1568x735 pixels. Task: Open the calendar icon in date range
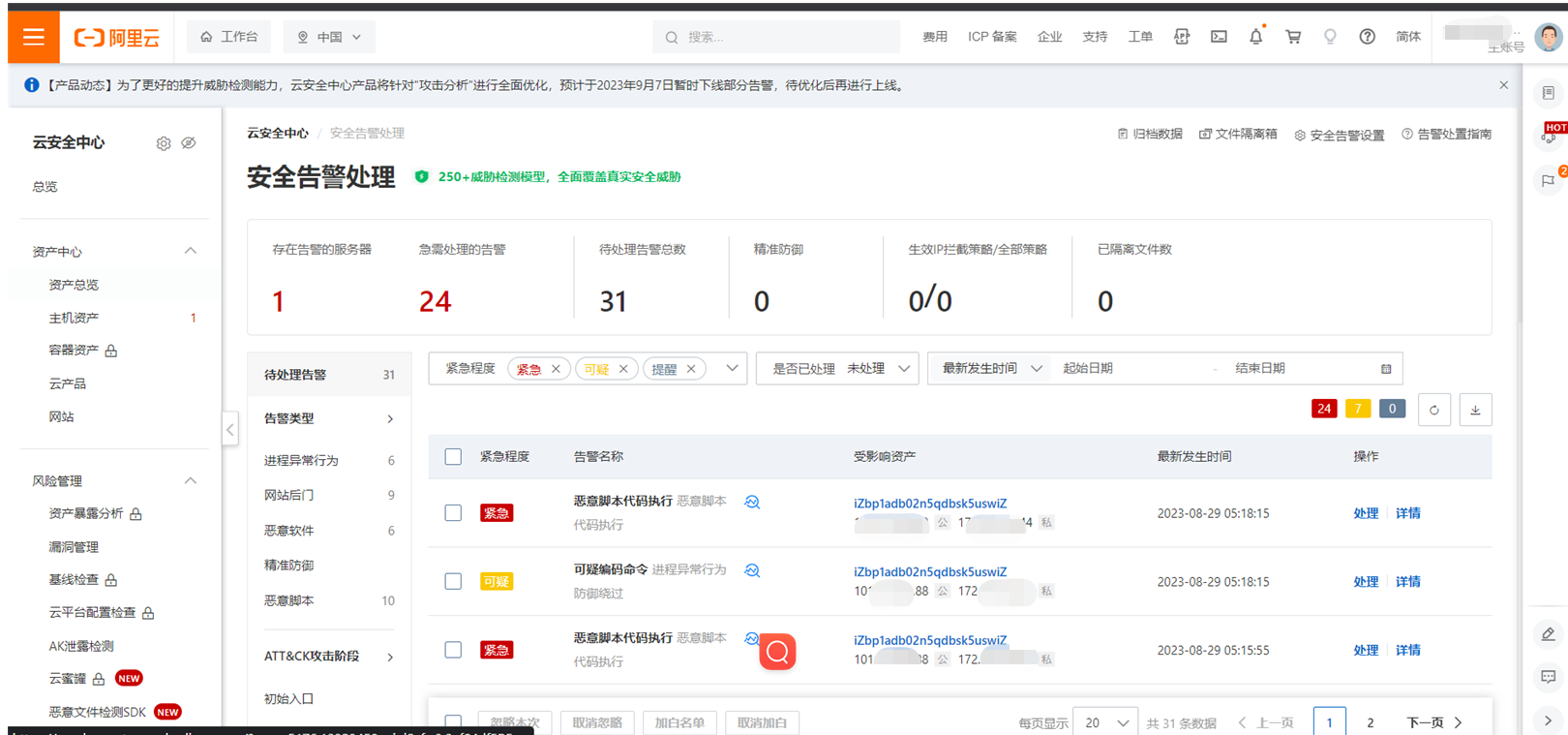[x=1386, y=369]
